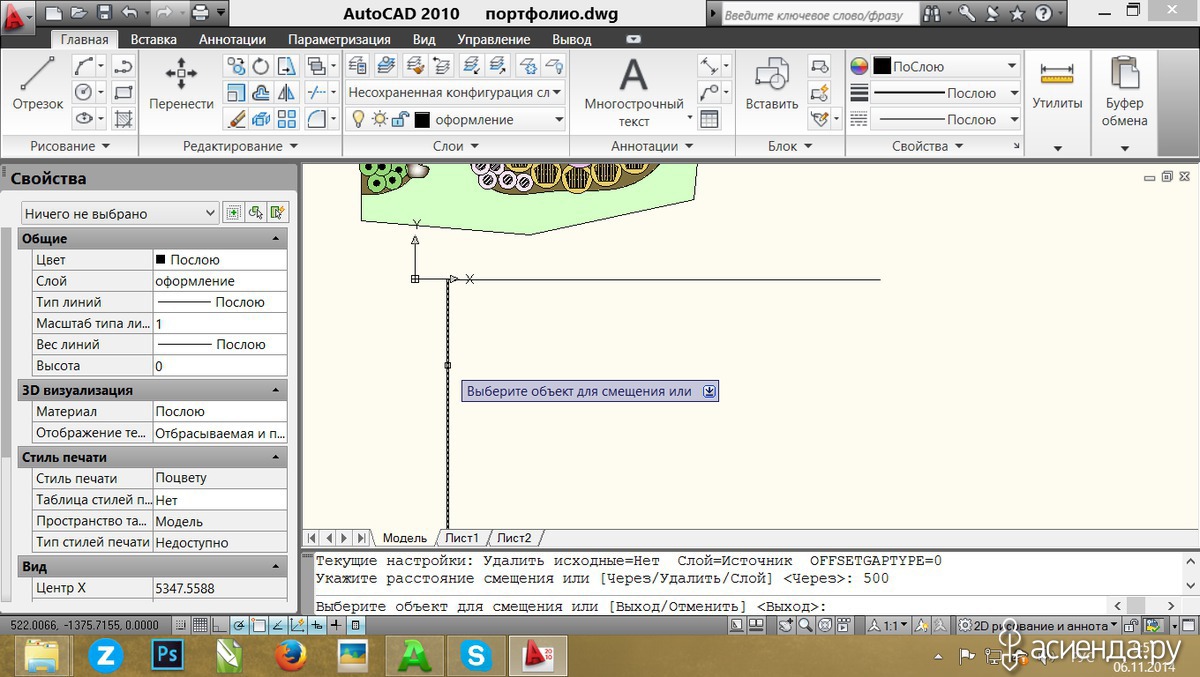The width and height of the screenshot is (1200, 677).
Task: Switch to the Вставка ribbon tab
Action: click(154, 39)
